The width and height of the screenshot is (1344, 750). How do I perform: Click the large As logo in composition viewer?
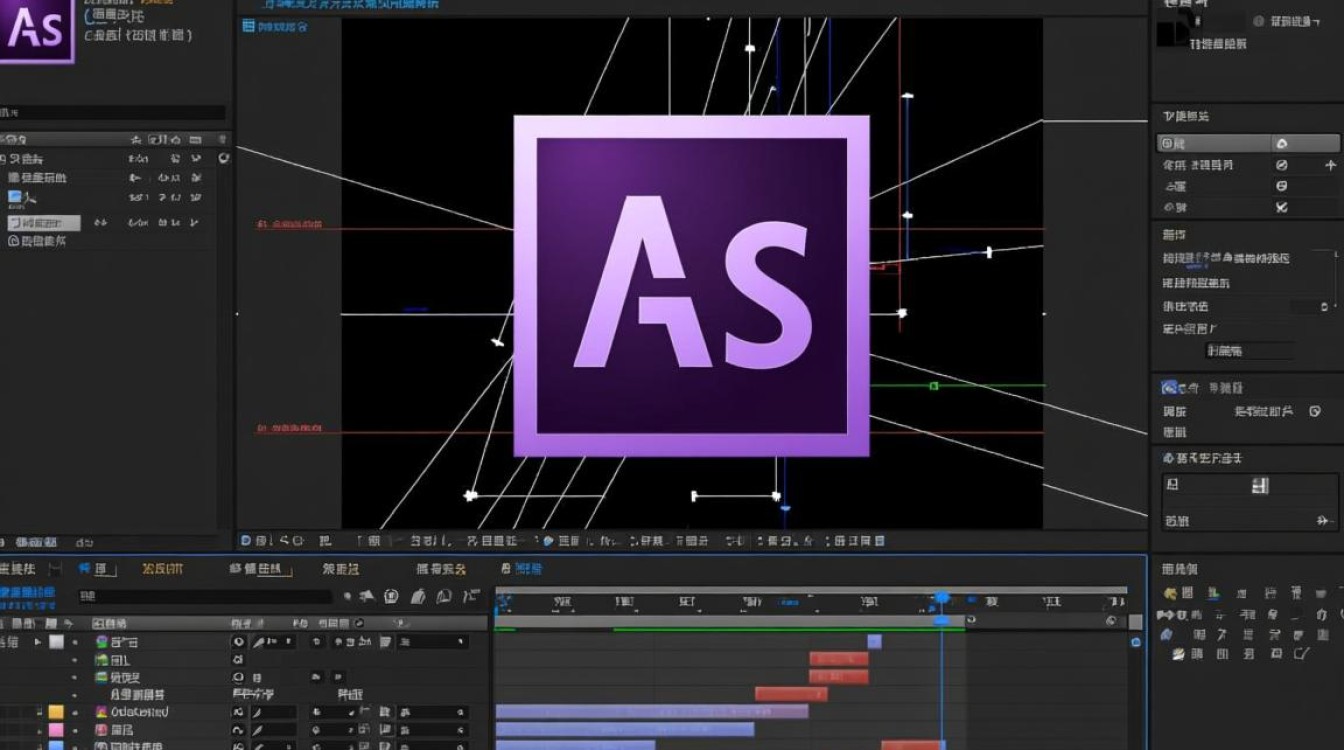pyautogui.click(x=691, y=286)
